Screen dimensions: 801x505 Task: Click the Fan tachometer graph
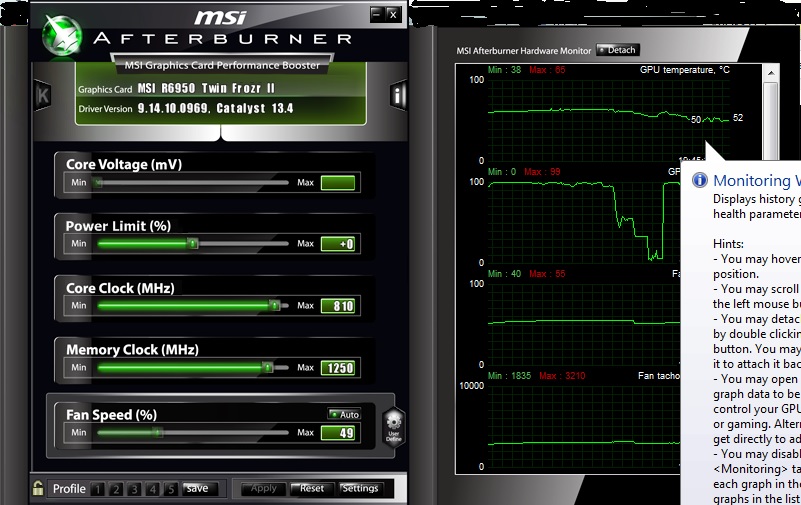(x=584, y=426)
